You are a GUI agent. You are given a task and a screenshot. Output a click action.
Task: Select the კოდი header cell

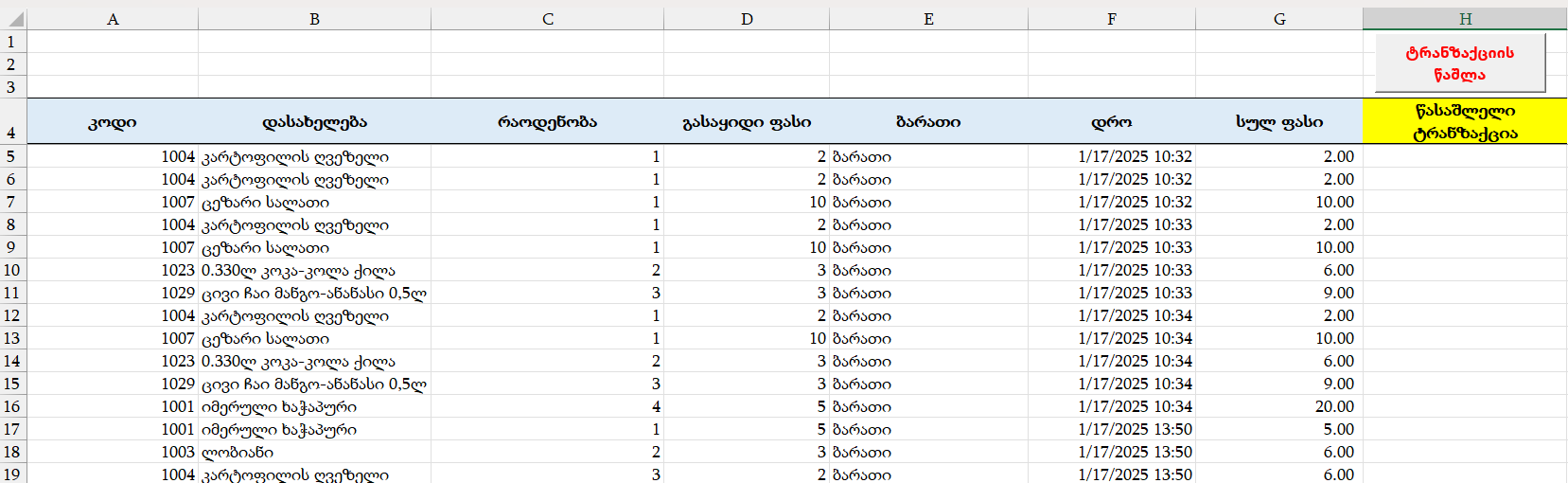113,122
